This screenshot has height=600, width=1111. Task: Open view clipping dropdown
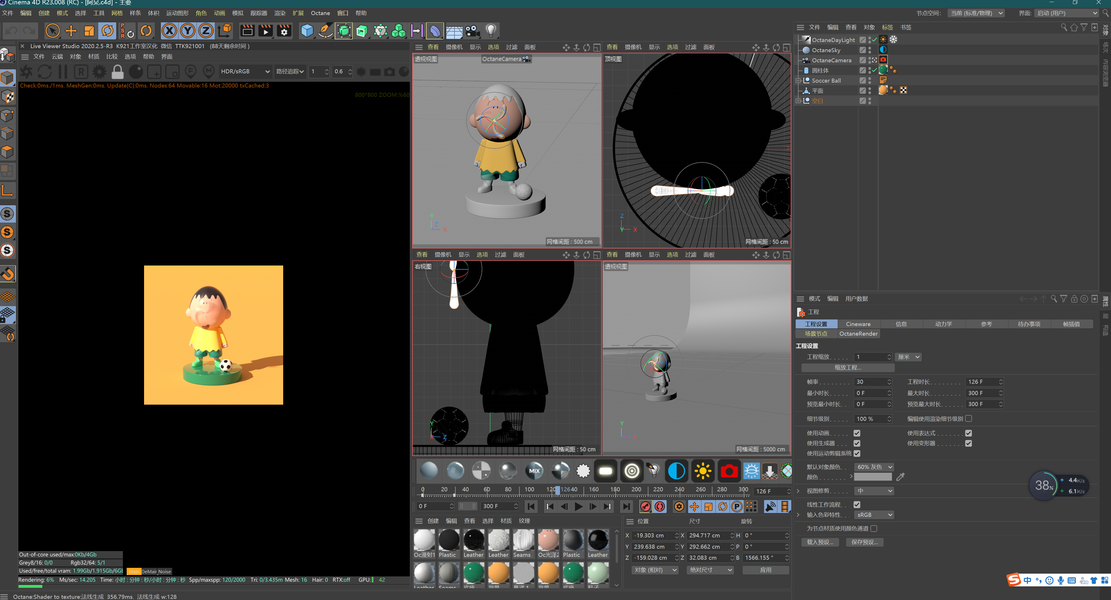click(x=874, y=491)
